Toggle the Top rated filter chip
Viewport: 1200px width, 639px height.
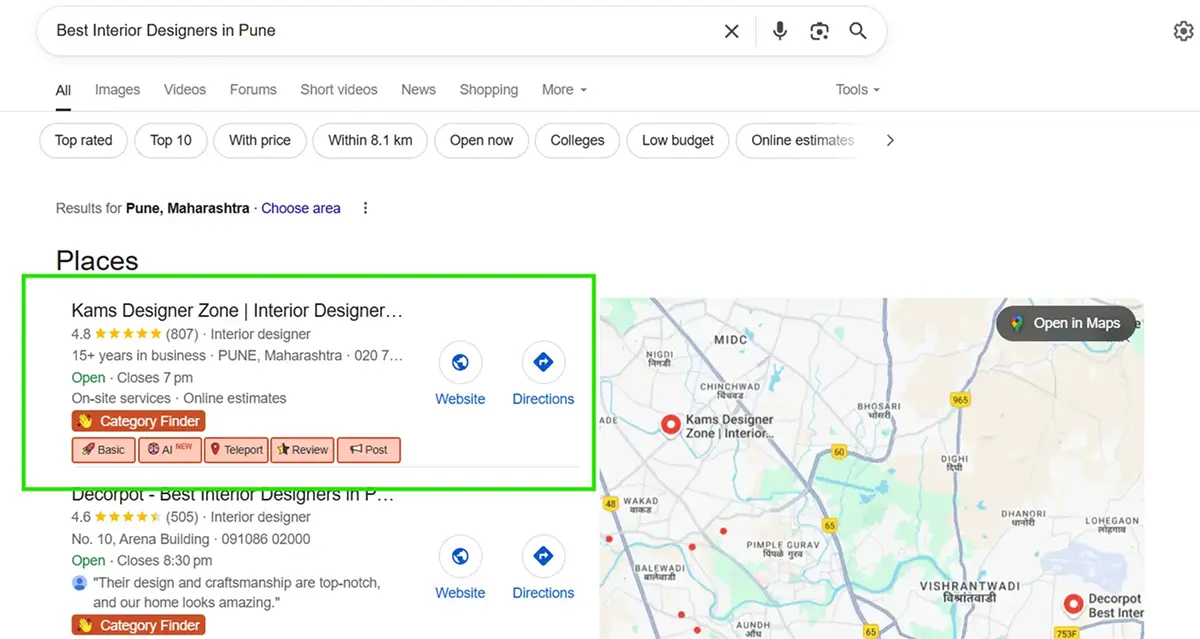[83, 140]
